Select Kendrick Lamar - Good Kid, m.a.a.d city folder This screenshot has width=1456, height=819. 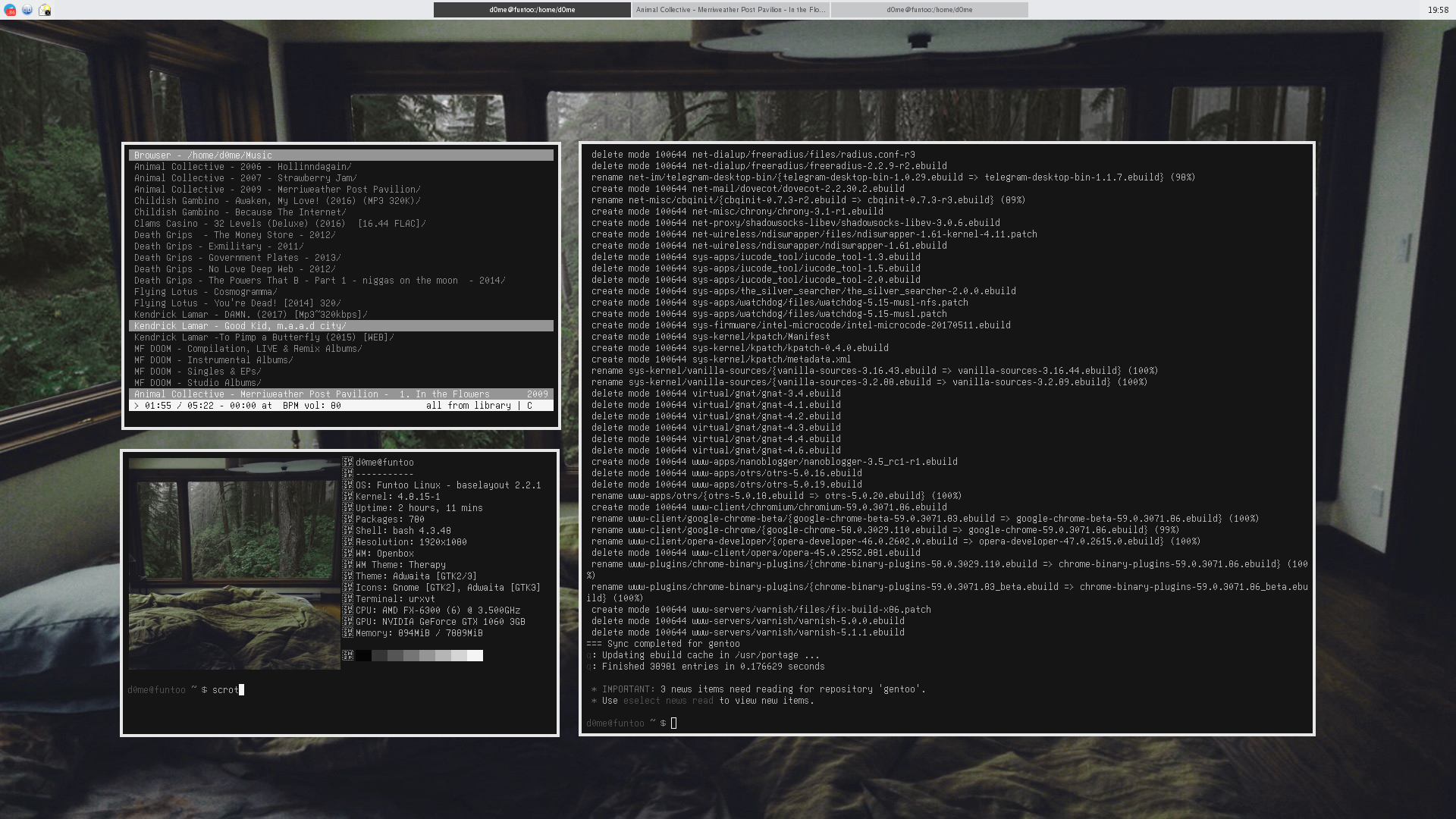[x=240, y=326]
